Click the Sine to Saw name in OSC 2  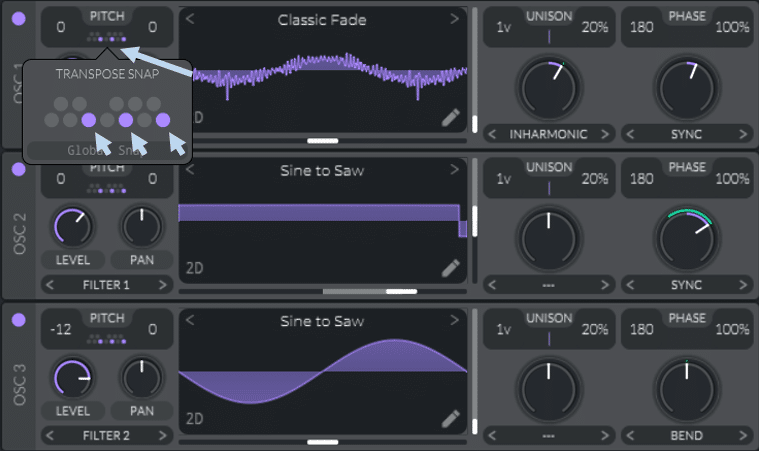tap(322, 171)
